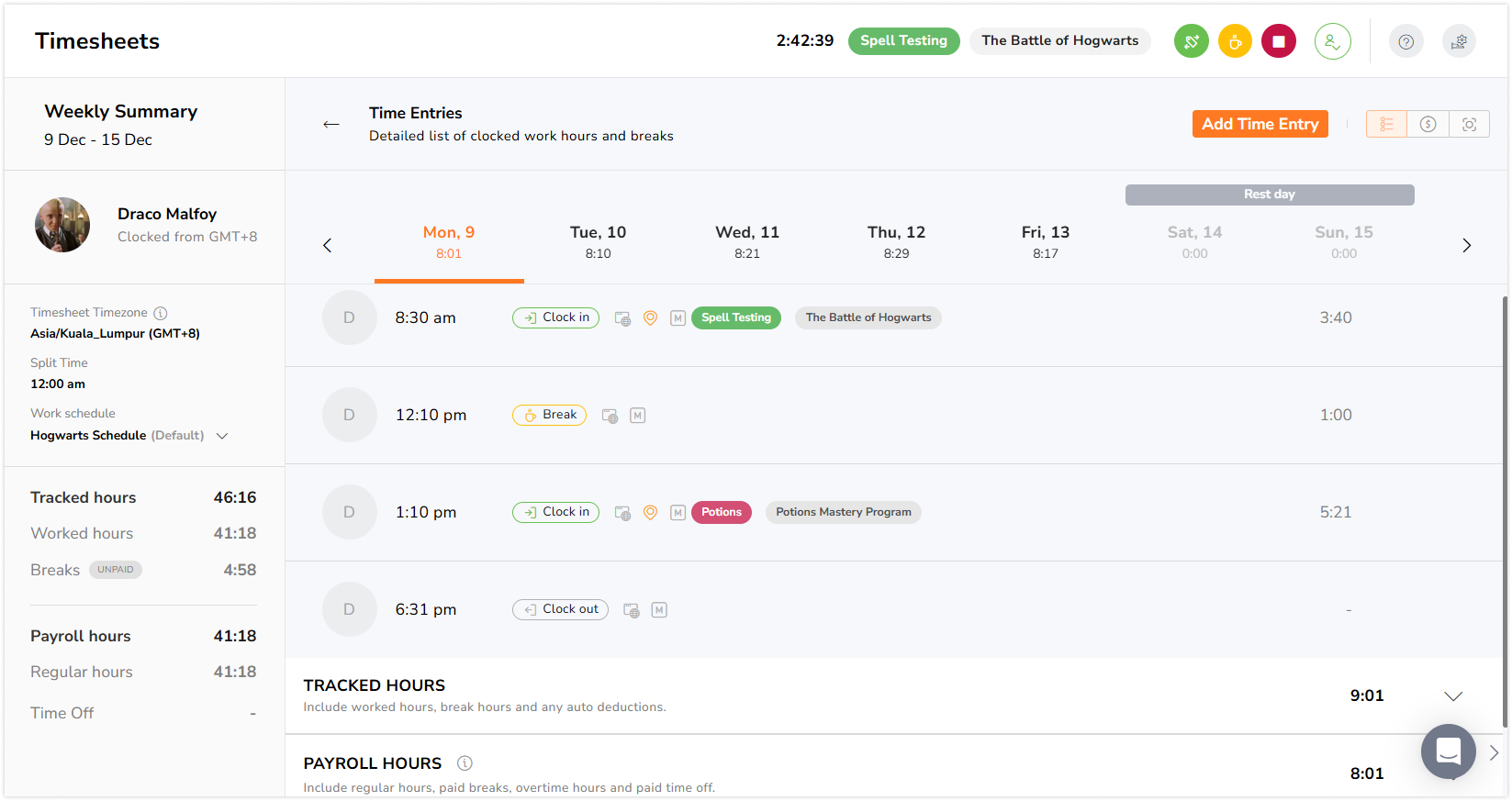This screenshot has height=801, width=1512.
Task: Open the user profile icon in header
Action: pos(1332,41)
